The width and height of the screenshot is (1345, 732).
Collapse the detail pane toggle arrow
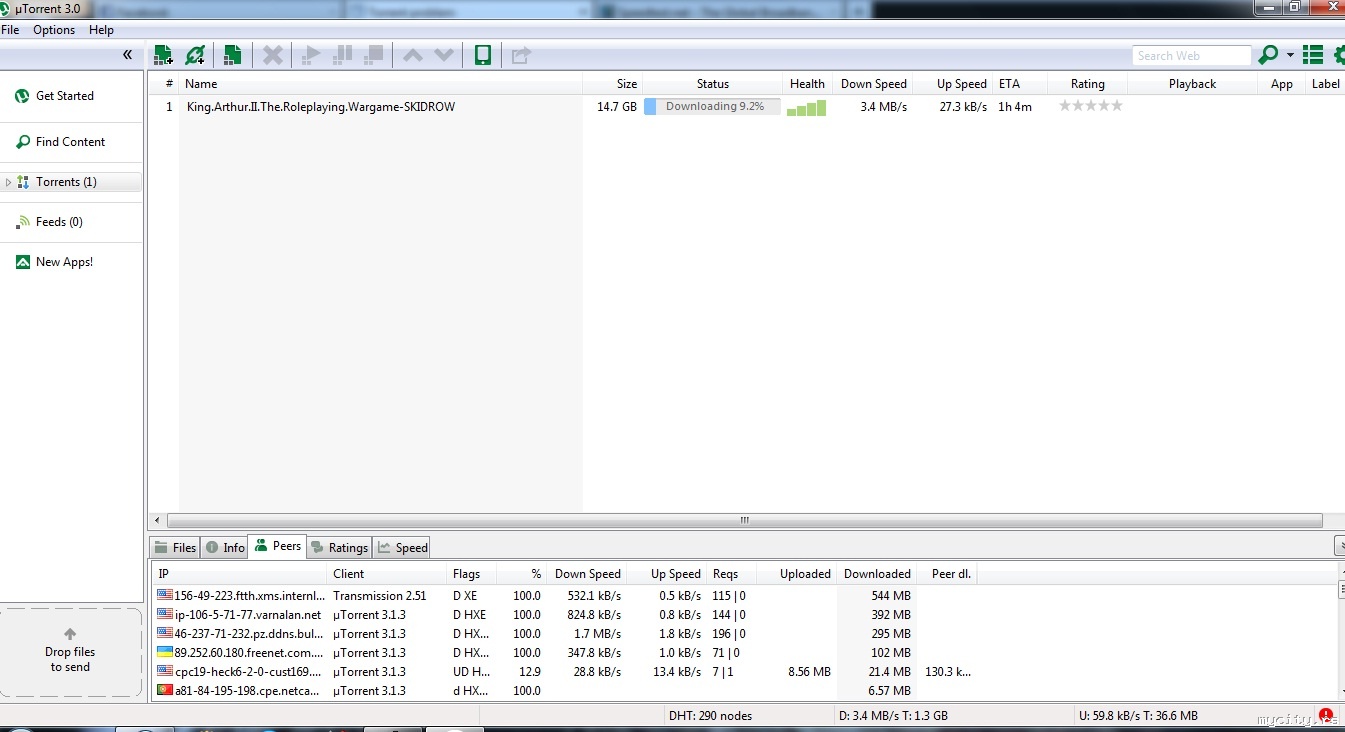1340,546
